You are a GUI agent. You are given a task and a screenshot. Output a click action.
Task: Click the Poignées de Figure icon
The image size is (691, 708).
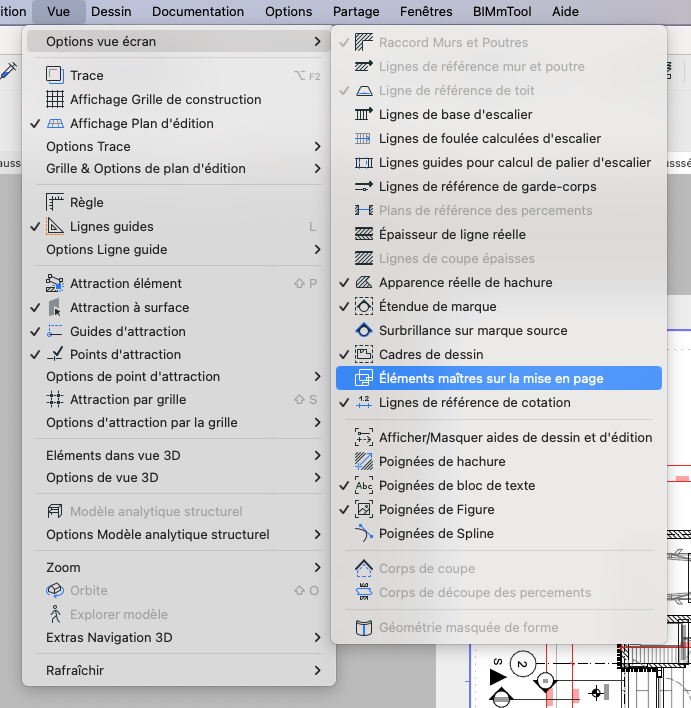[364, 509]
